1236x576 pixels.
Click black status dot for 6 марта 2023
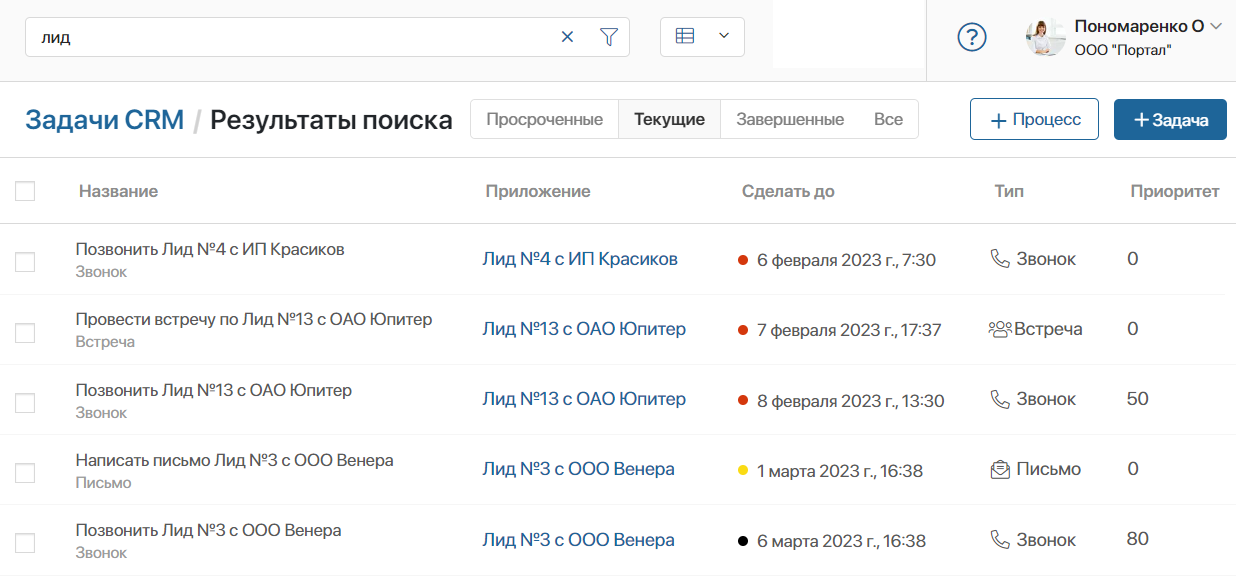743,541
